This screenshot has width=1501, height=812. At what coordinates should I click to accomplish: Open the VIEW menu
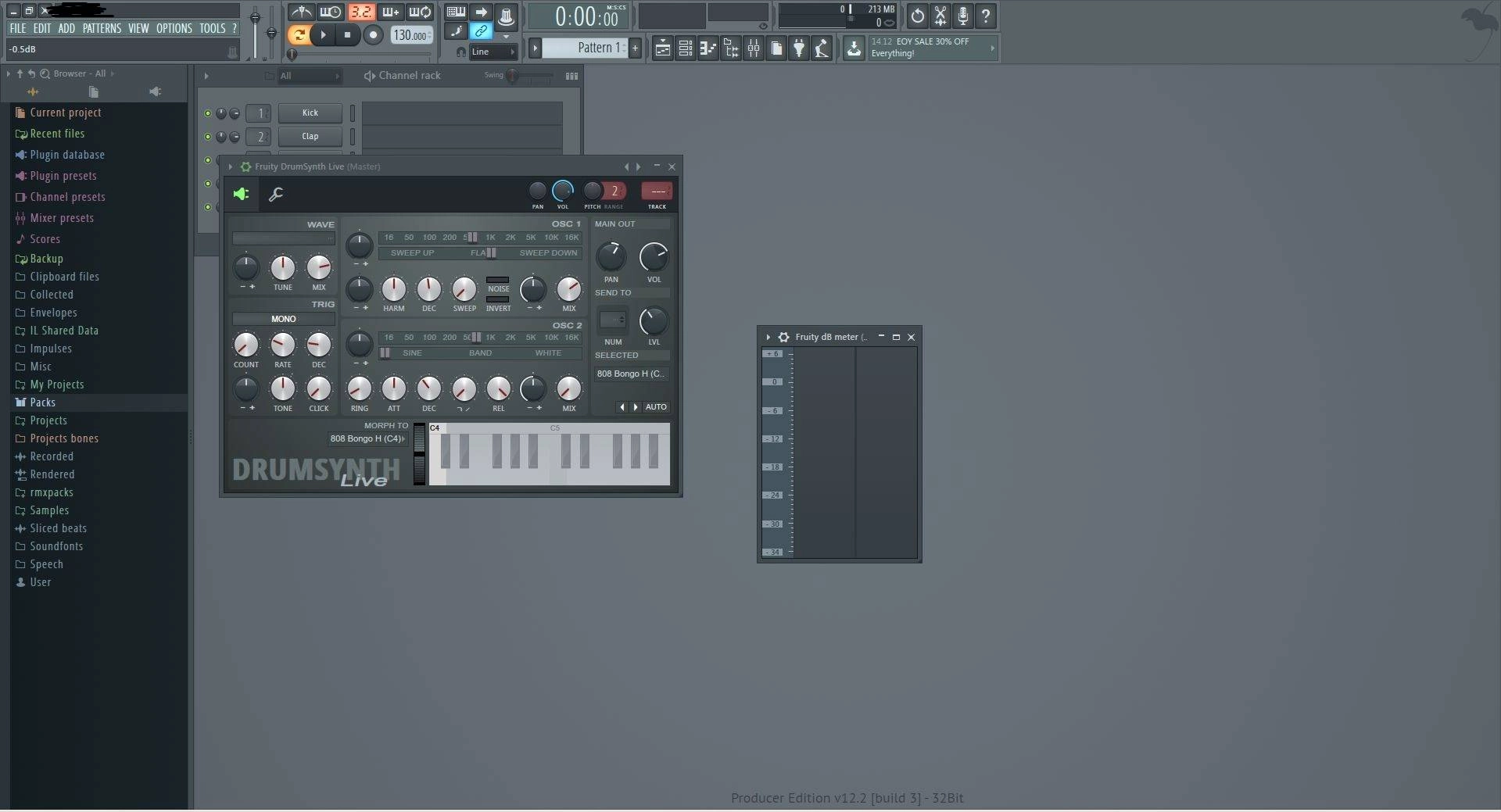click(138, 28)
